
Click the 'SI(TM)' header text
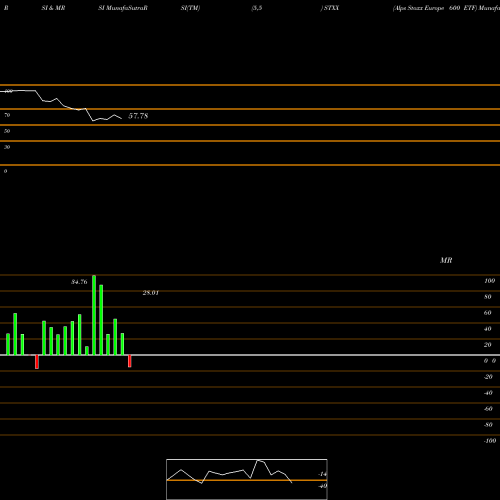[190, 8]
